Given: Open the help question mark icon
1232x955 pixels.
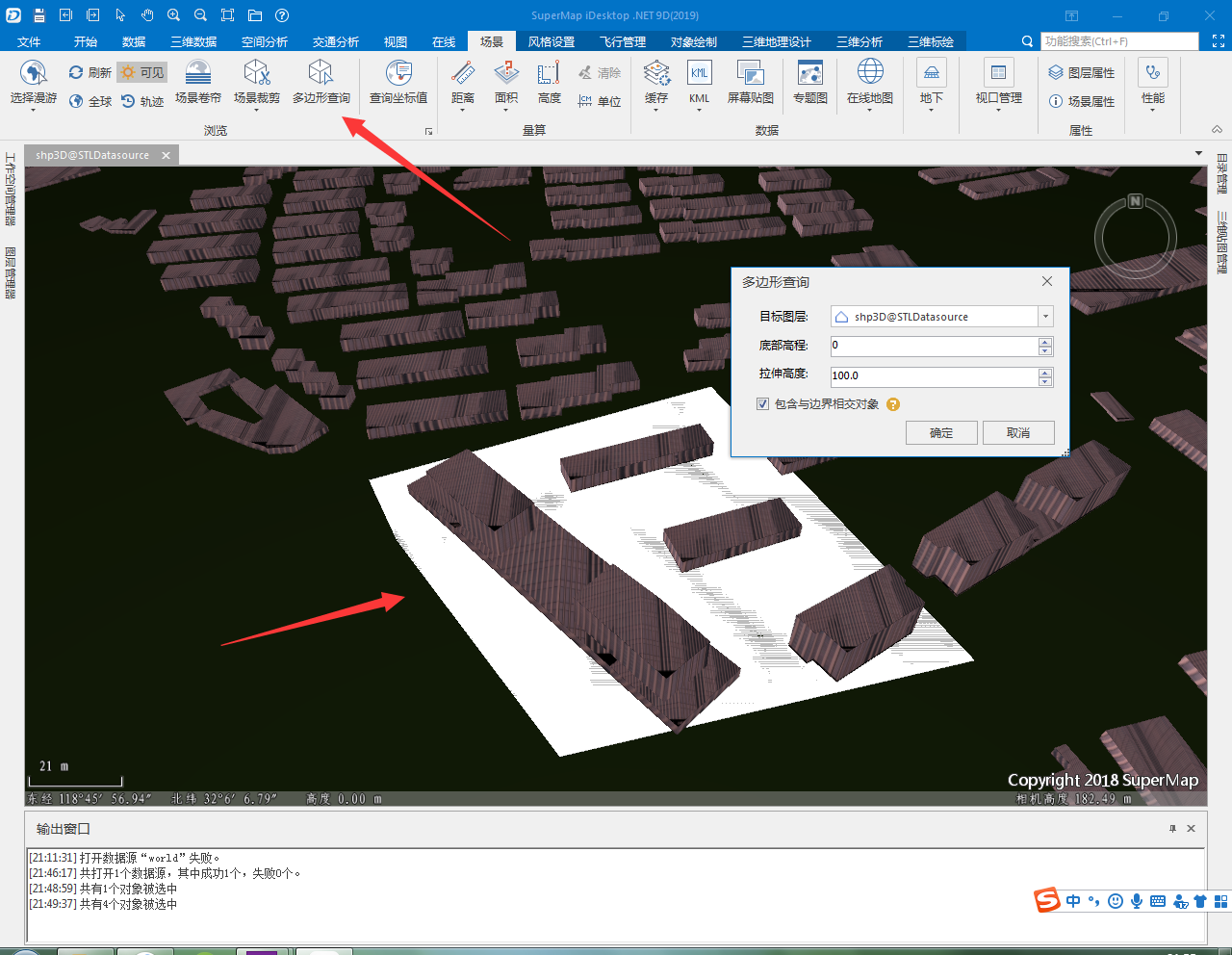Looking at the screenshot, I should click(x=282, y=15).
